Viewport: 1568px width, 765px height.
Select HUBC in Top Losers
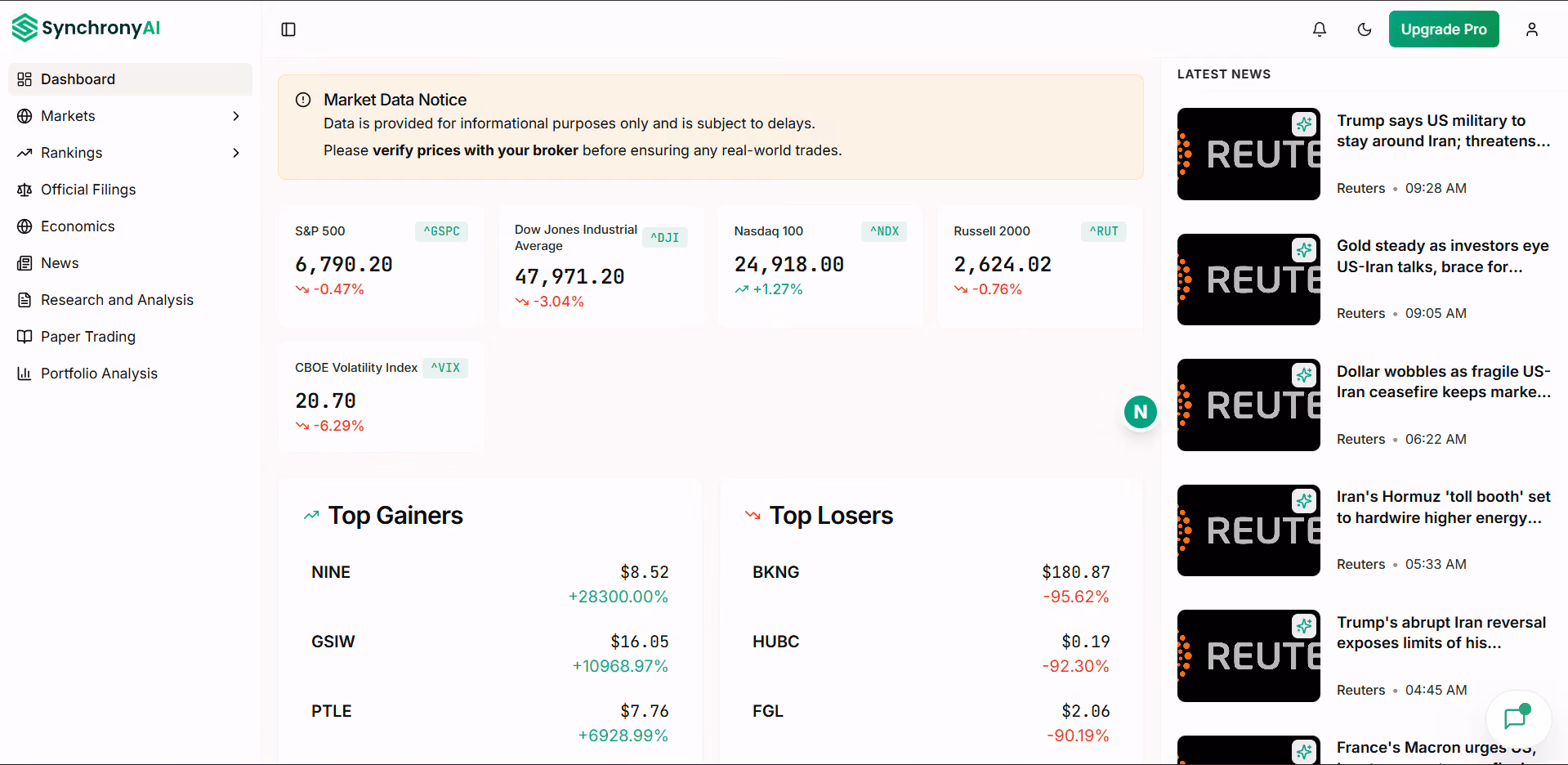931,654
